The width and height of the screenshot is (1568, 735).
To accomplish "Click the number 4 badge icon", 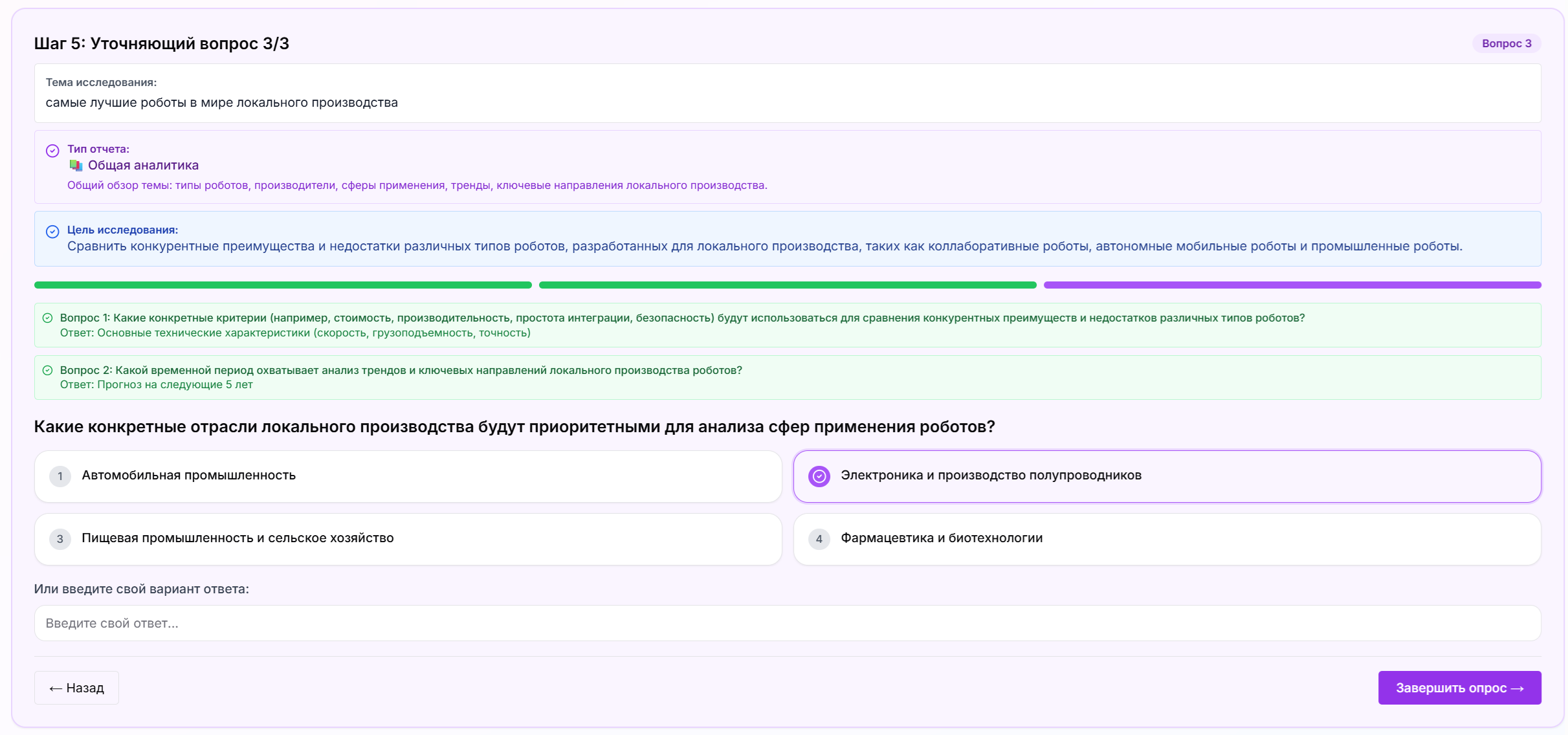I will [x=819, y=539].
